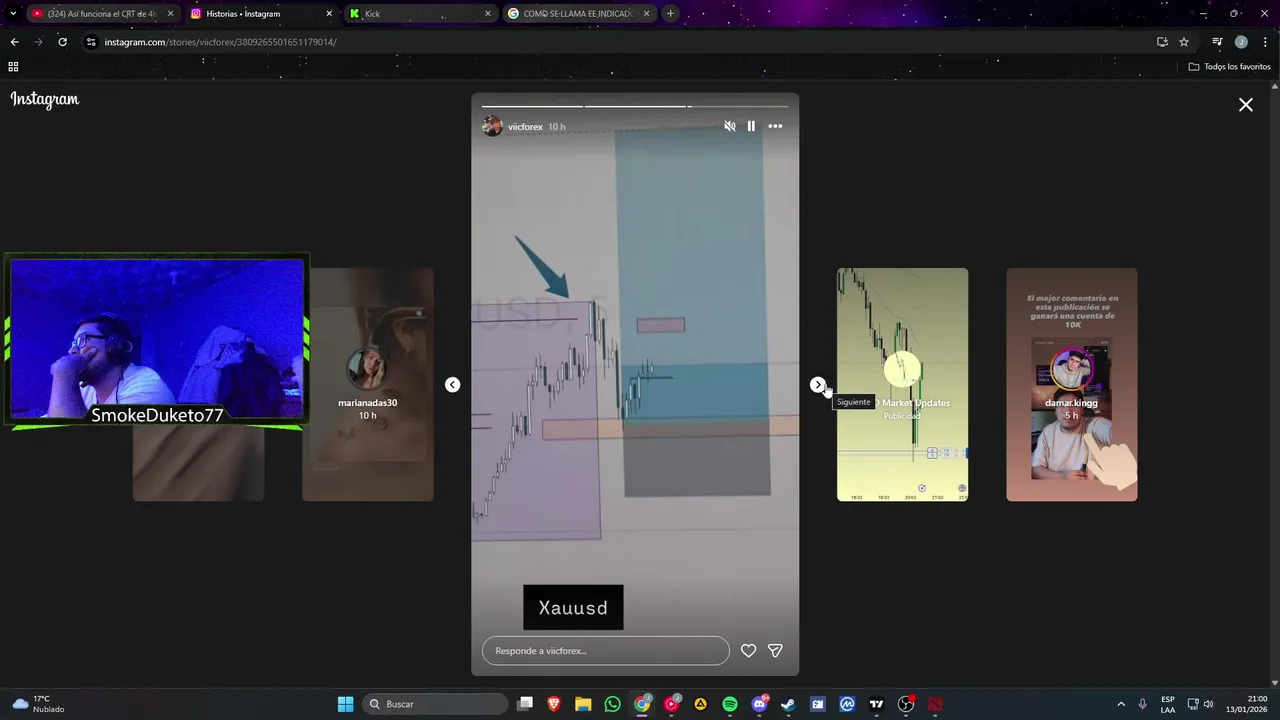The width and height of the screenshot is (1280, 720).
Task: Open the viicforex profile avatar
Action: 492,126
